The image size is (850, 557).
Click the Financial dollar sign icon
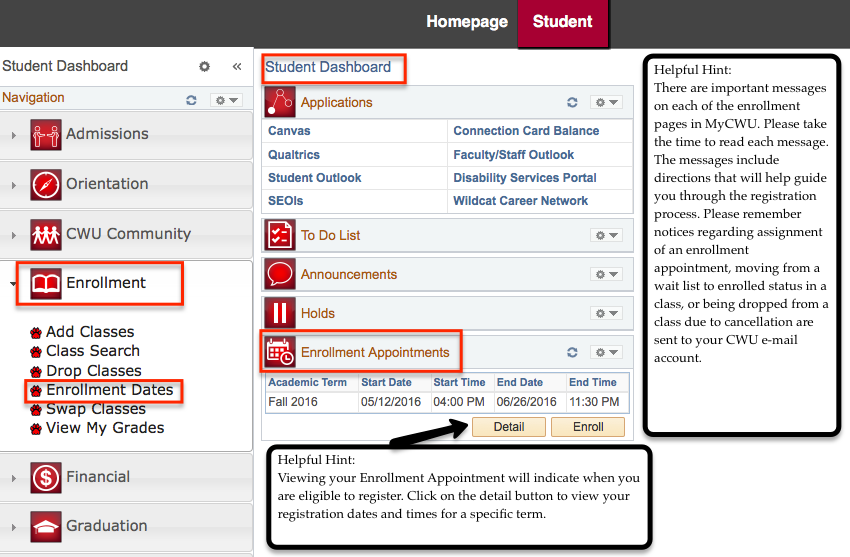tap(46, 477)
